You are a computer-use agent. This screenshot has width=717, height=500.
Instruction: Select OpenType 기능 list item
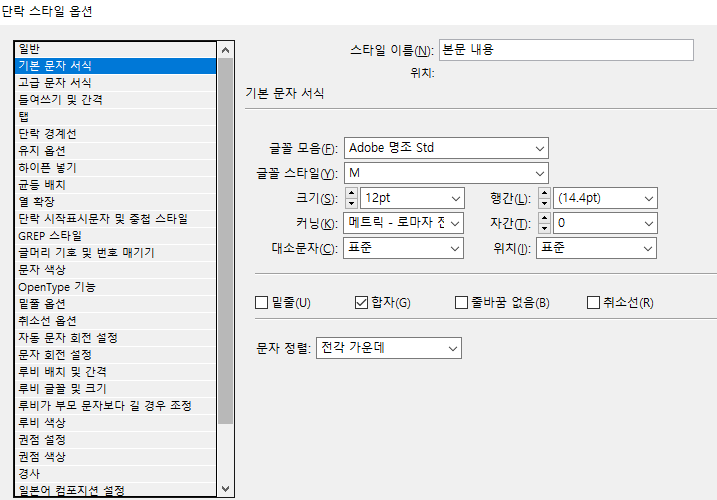point(115,287)
